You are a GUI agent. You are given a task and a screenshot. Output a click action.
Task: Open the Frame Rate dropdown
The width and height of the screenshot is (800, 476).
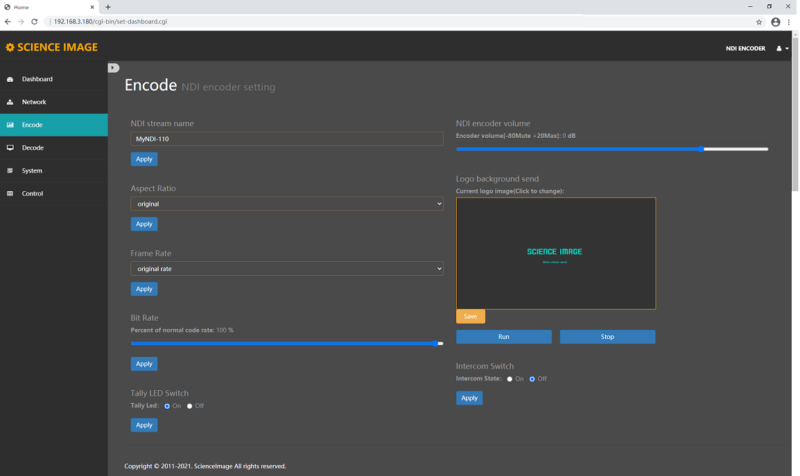point(286,269)
